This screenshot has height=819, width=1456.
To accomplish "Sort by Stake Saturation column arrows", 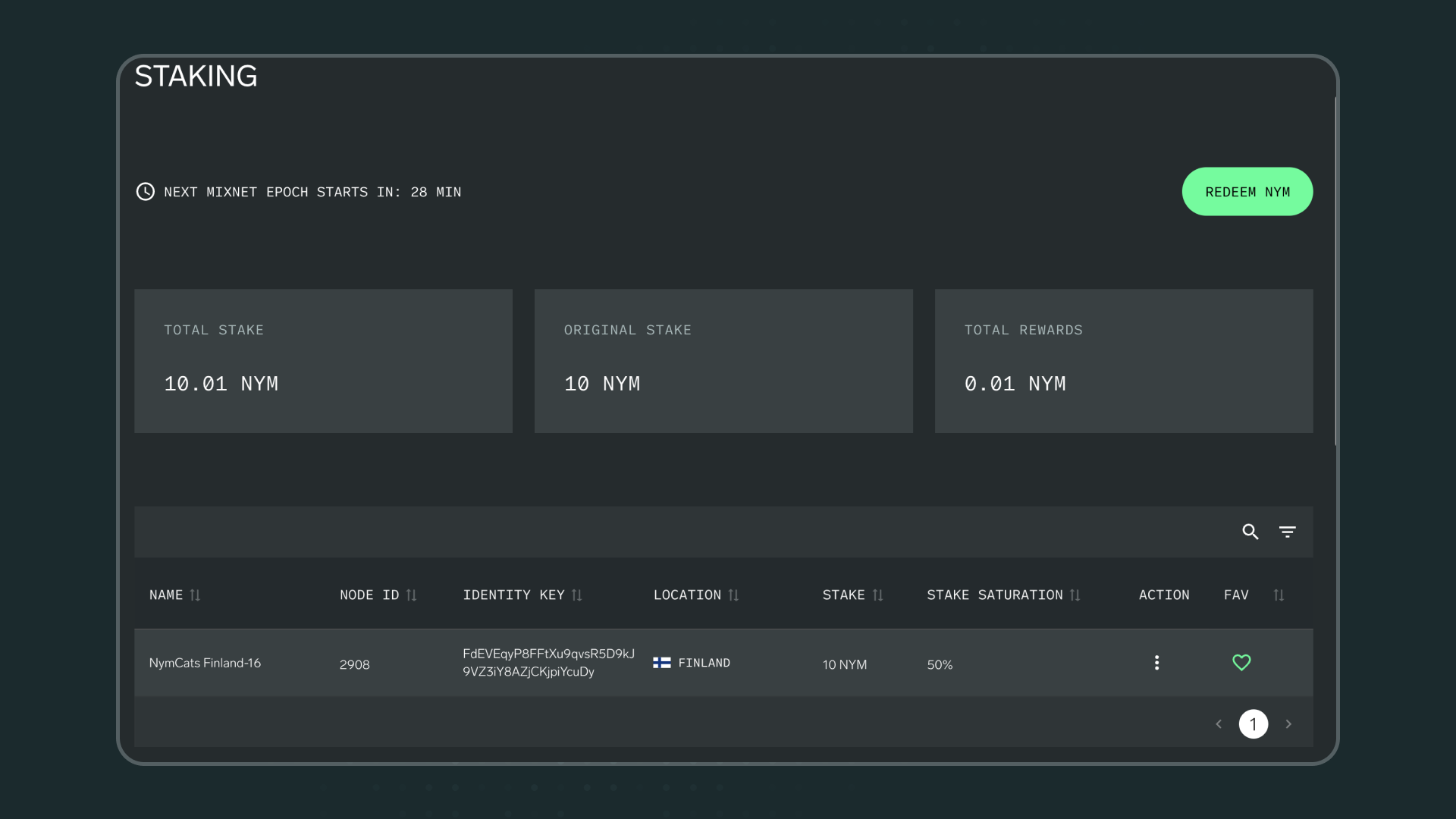I will click(x=1075, y=595).
